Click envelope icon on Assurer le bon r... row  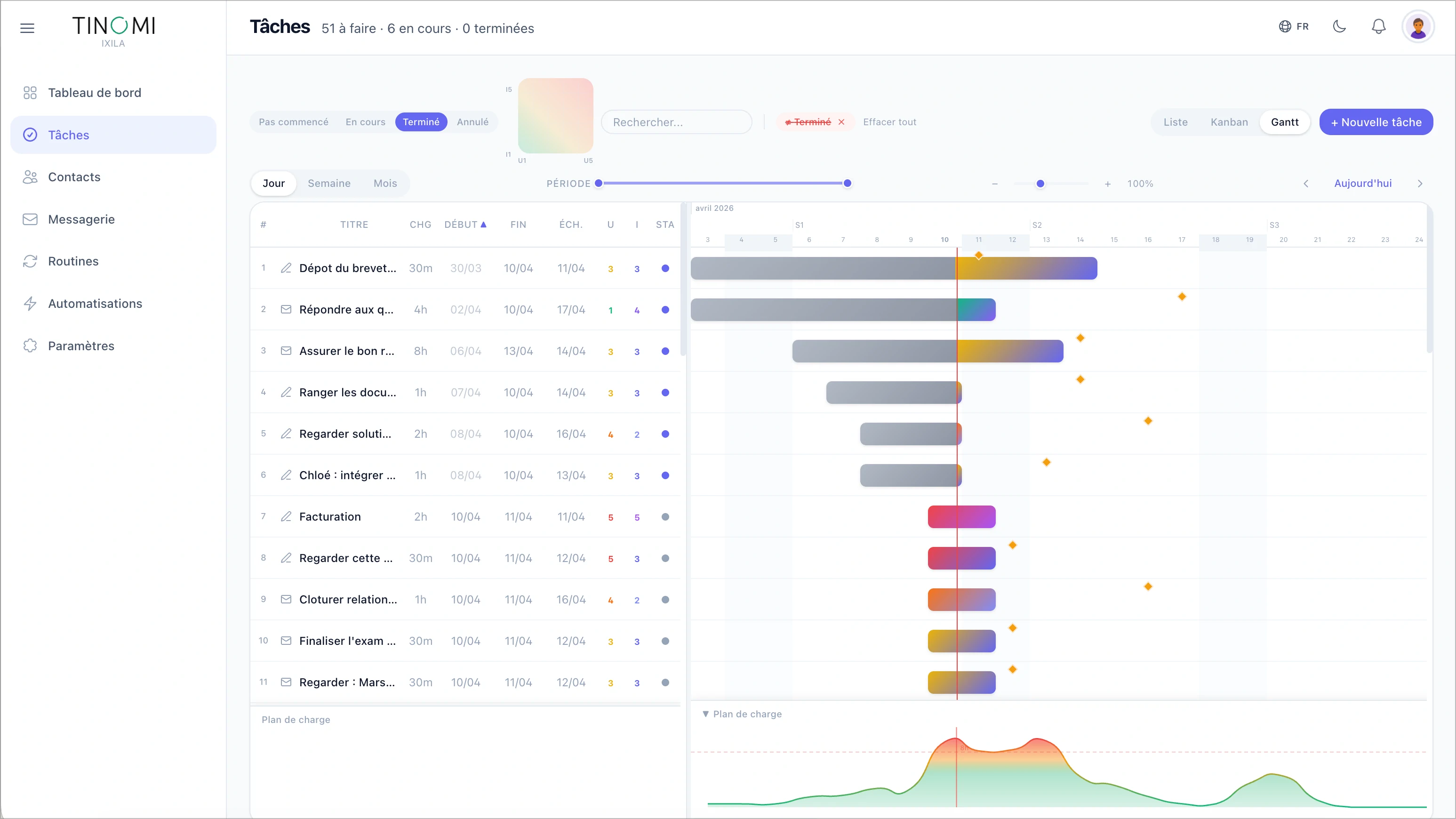click(x=286, y=351)
